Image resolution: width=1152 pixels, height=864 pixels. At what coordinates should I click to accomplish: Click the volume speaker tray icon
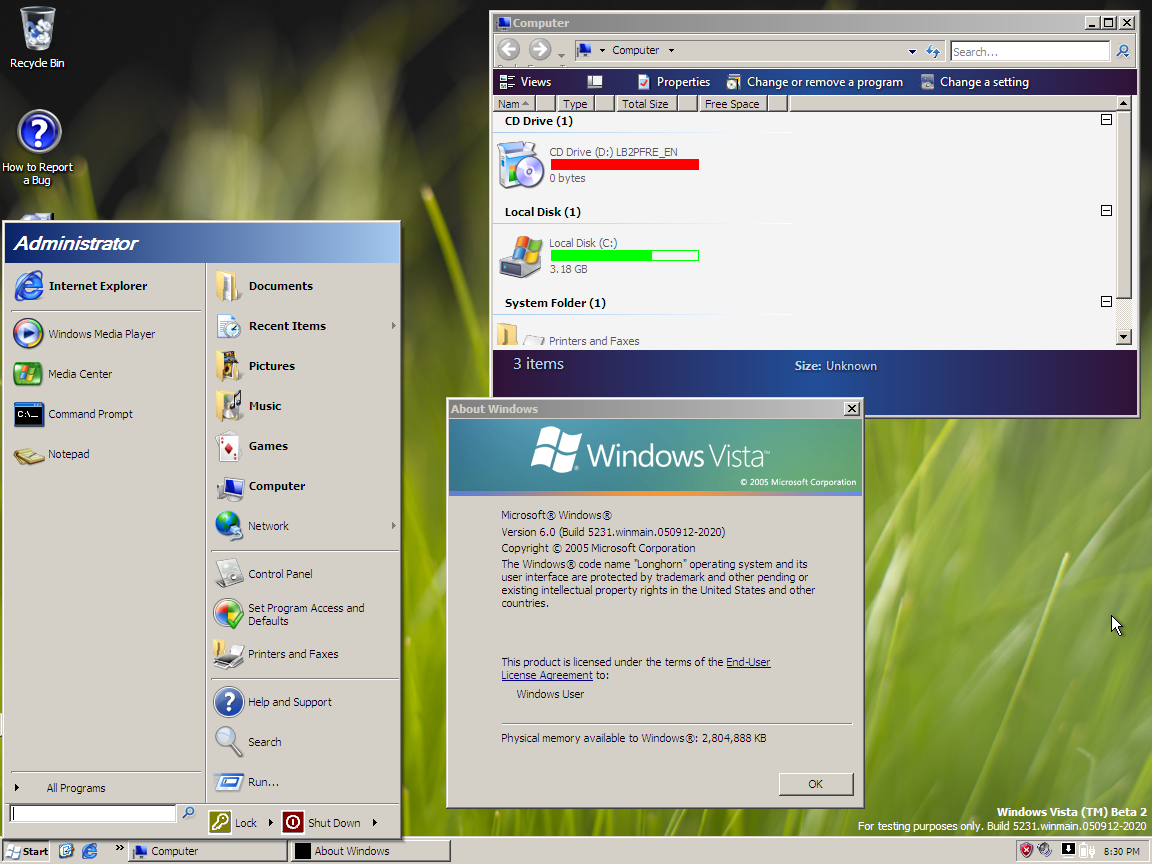tap(1045, 851)
